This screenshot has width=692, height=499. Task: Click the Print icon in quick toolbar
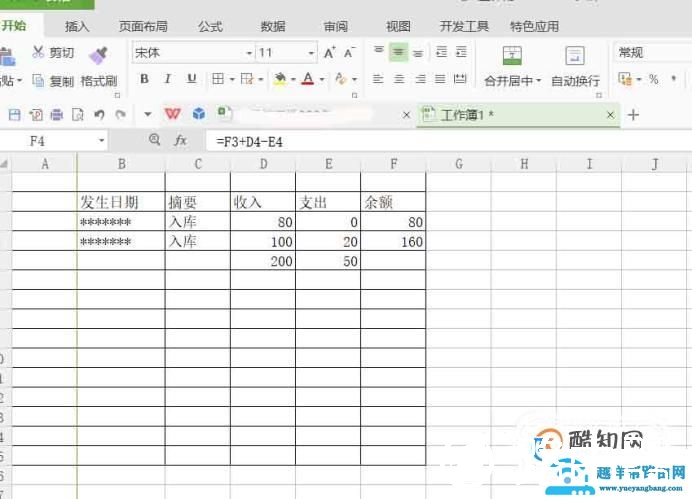56,115
